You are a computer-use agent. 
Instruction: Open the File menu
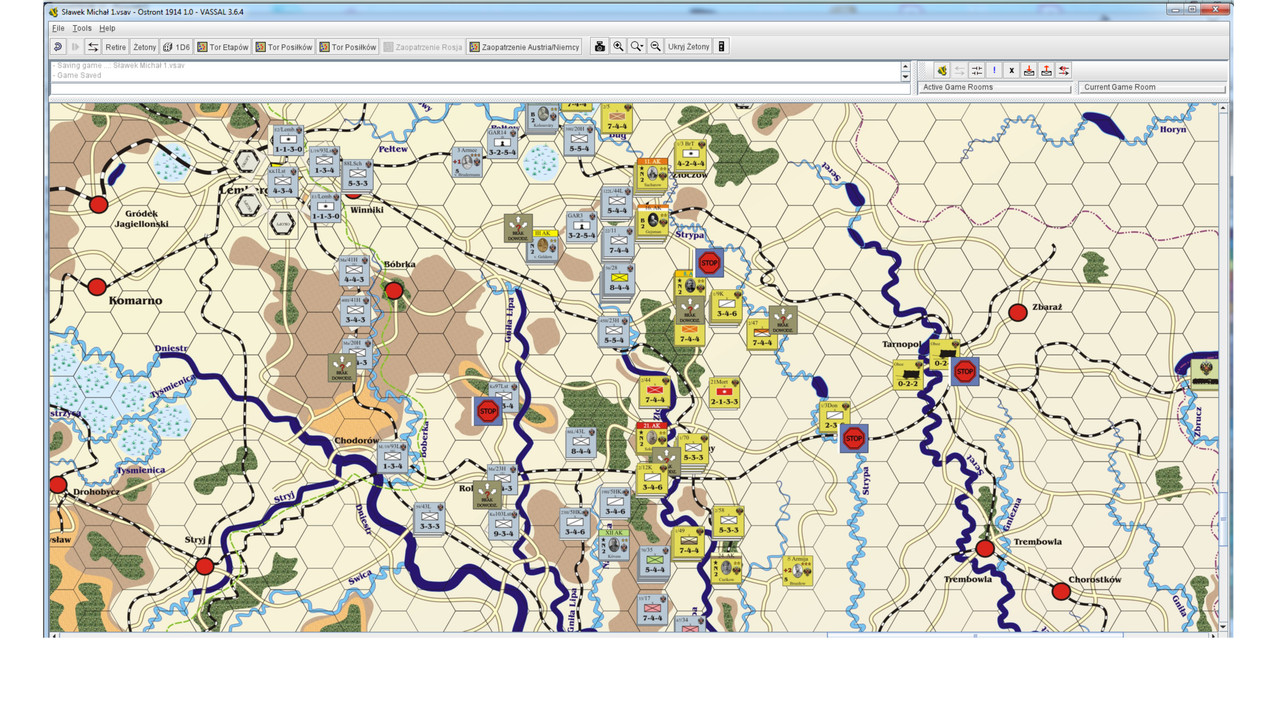pos(58,28)
